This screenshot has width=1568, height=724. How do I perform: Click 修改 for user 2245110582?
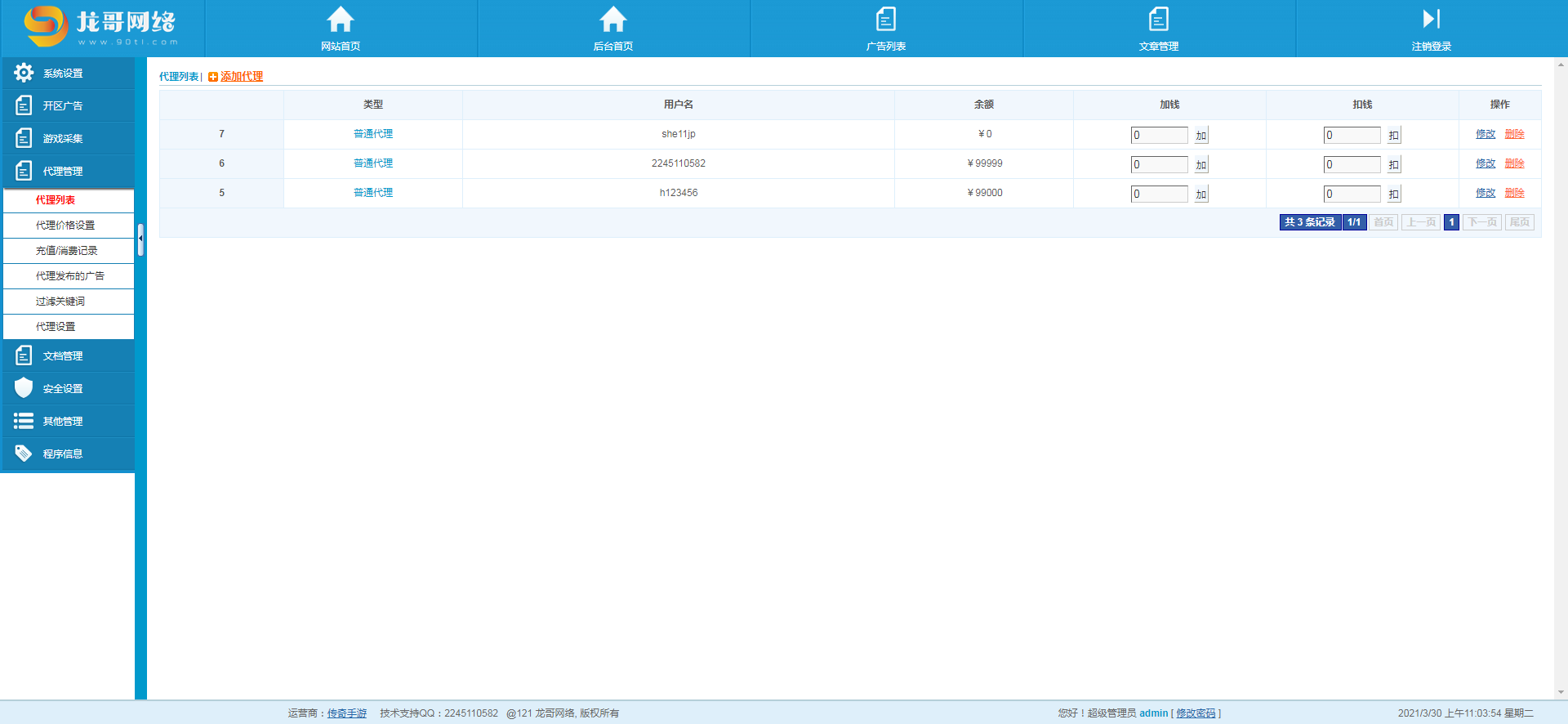(x=1486, y=163)
